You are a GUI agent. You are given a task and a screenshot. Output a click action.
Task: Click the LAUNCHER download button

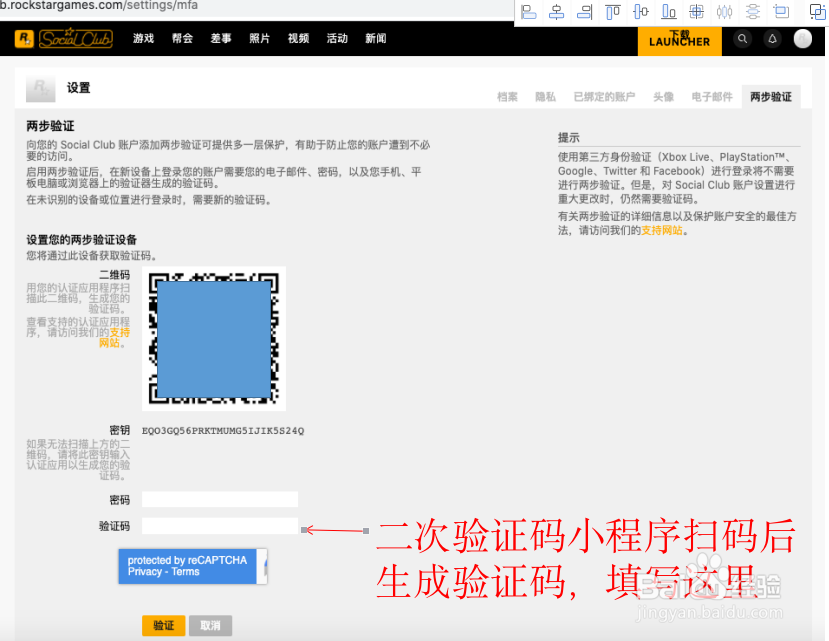tap(679, 41)
